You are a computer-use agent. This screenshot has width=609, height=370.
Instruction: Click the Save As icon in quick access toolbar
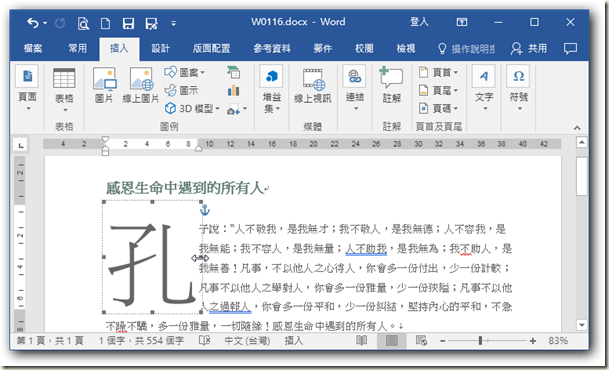pos(151,24)
